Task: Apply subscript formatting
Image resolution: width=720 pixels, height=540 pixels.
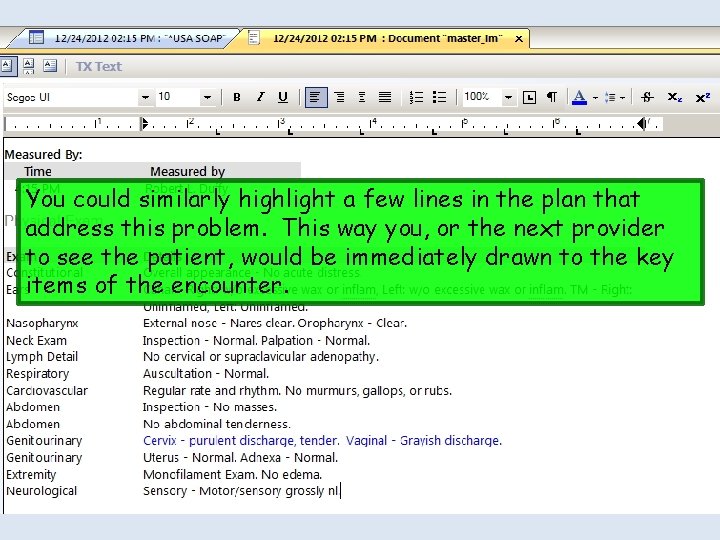Action: (x=674, y=97)
